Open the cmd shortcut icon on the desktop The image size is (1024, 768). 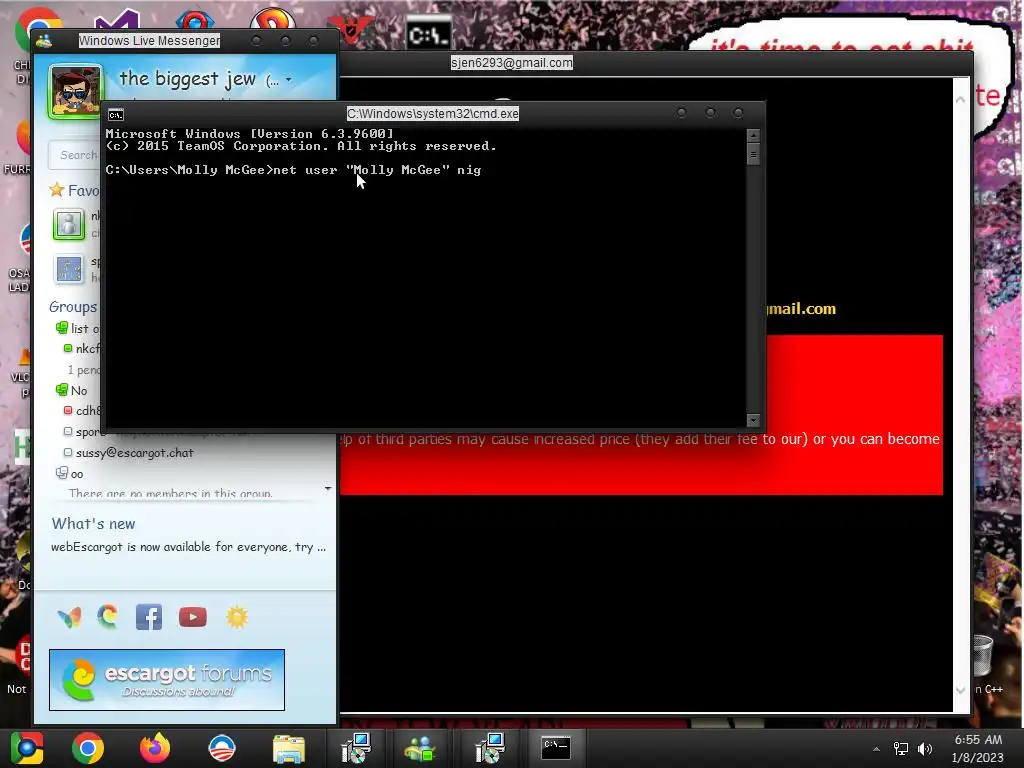click(429, 34)
